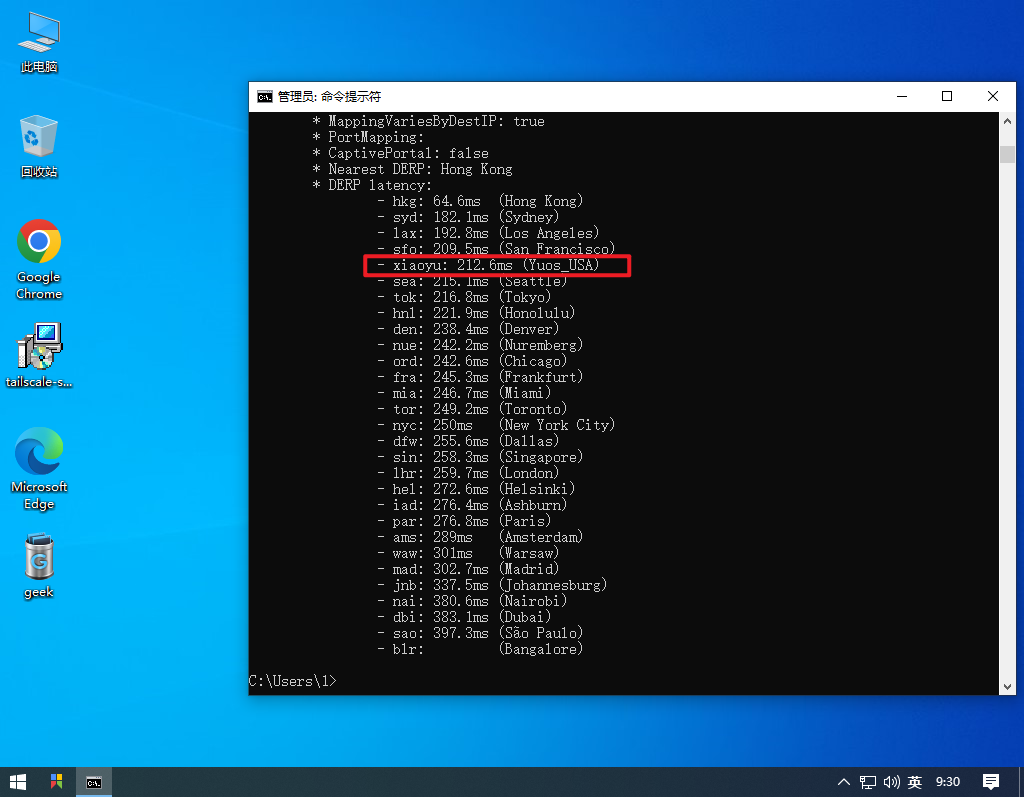
Task: Select the tailscale setup installer icon
Action: pos(39,355)
